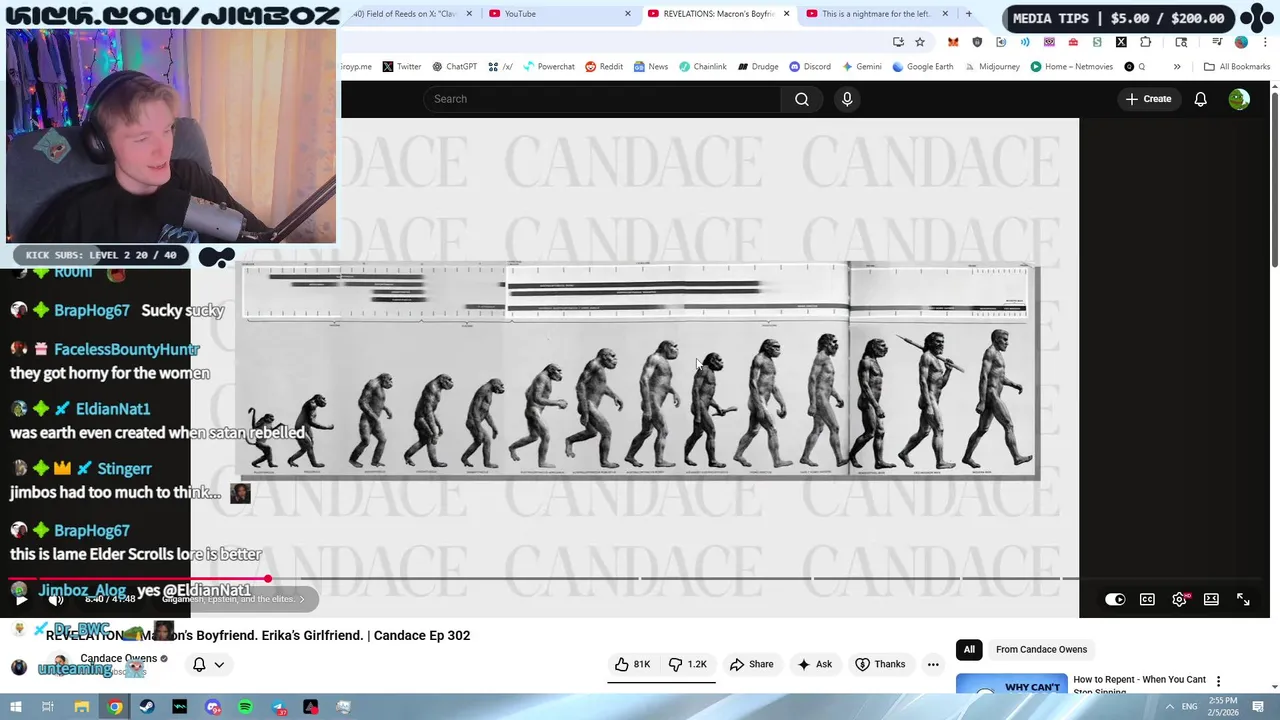Mute the video using the volume icon
Screen dimensions: 1280x720
[56, 599]
